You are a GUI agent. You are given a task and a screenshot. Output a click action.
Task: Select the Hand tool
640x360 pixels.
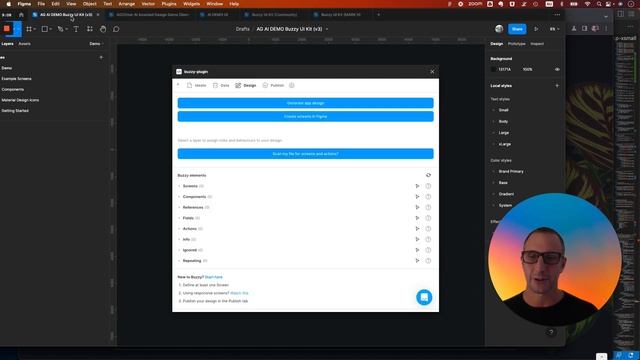point(103,29)
